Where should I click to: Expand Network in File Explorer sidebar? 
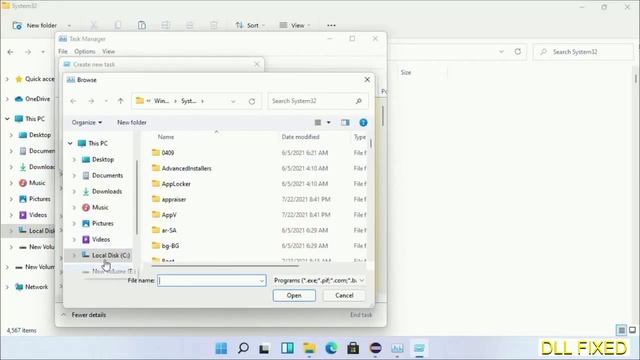point(7,287)
